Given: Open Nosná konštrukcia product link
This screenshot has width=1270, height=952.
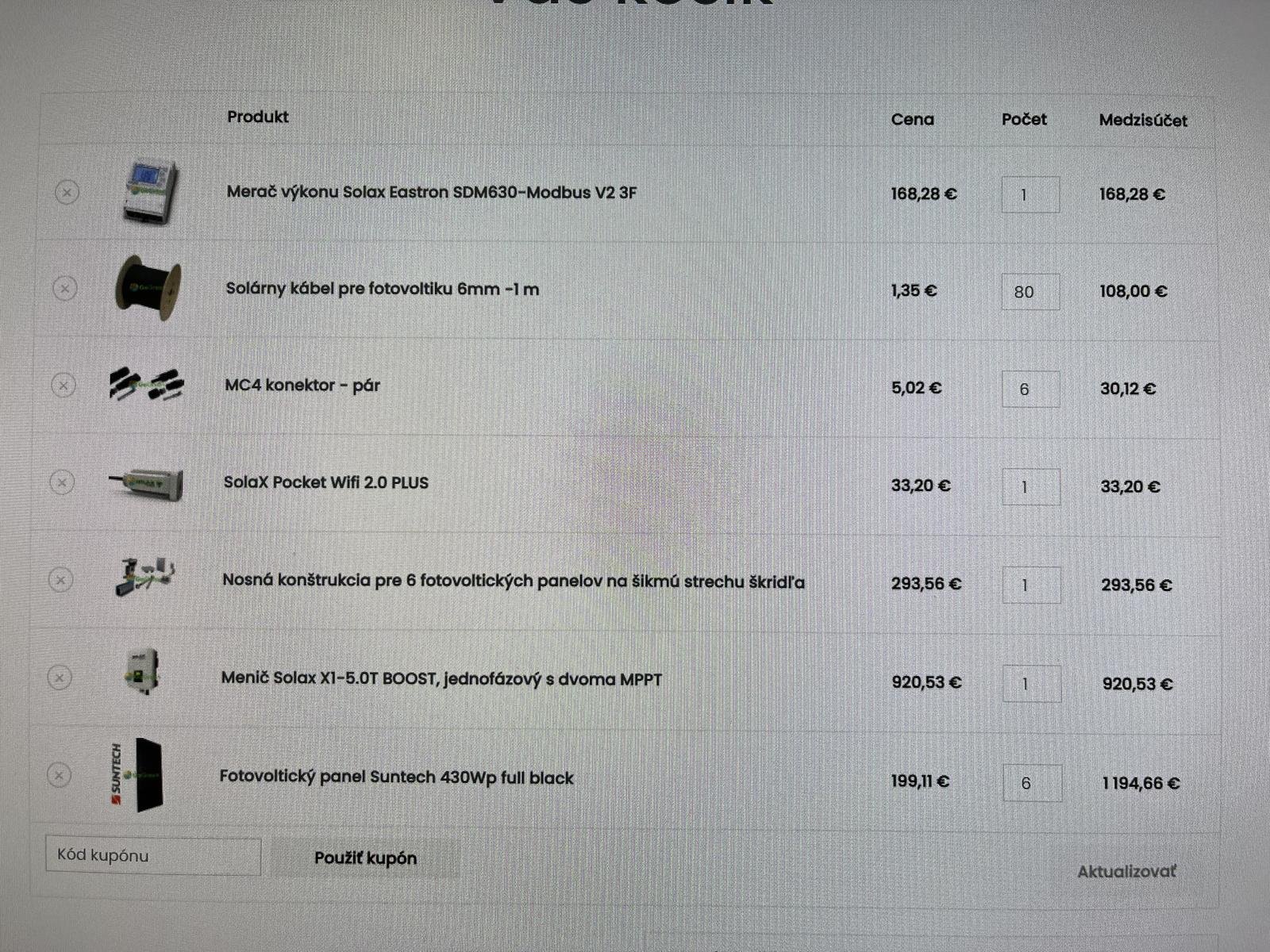Looking at the screenshot, I should pyautogui.click(x=513, y=582).
